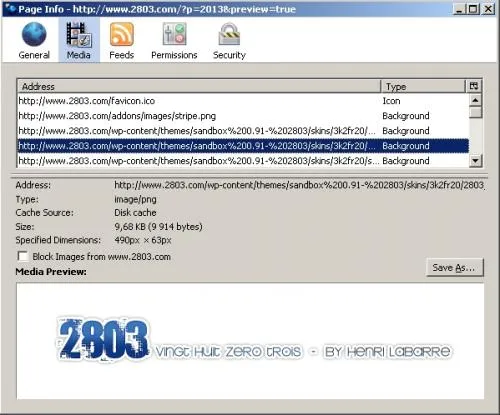Click the Disk cache value
Image resolution: width=500 pixels, height=415 pixels.
[135, 213]
